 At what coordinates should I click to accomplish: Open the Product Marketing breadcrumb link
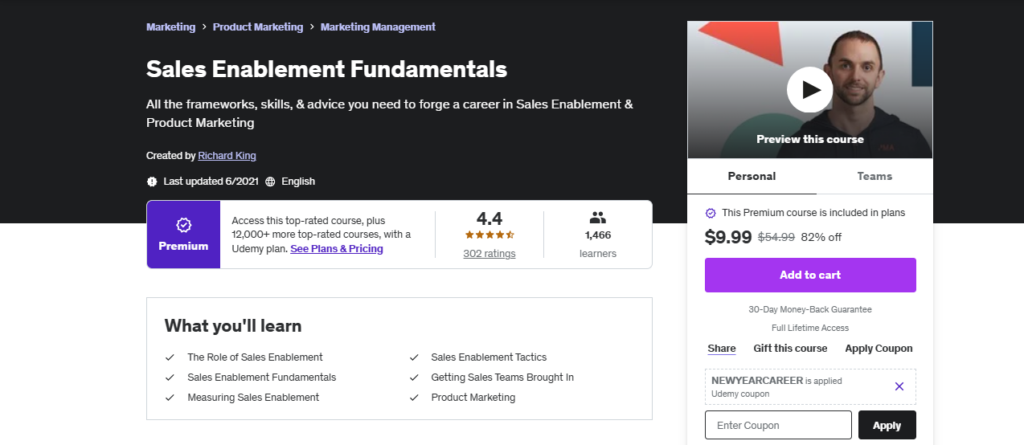(x=258, y=27)
